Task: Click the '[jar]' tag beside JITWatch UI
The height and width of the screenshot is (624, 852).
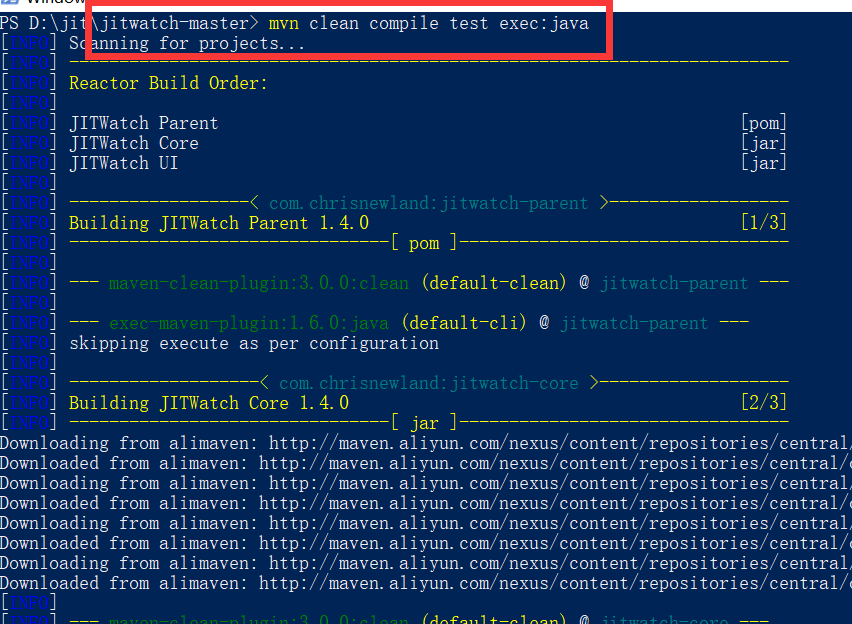Action: coord(764,164)
